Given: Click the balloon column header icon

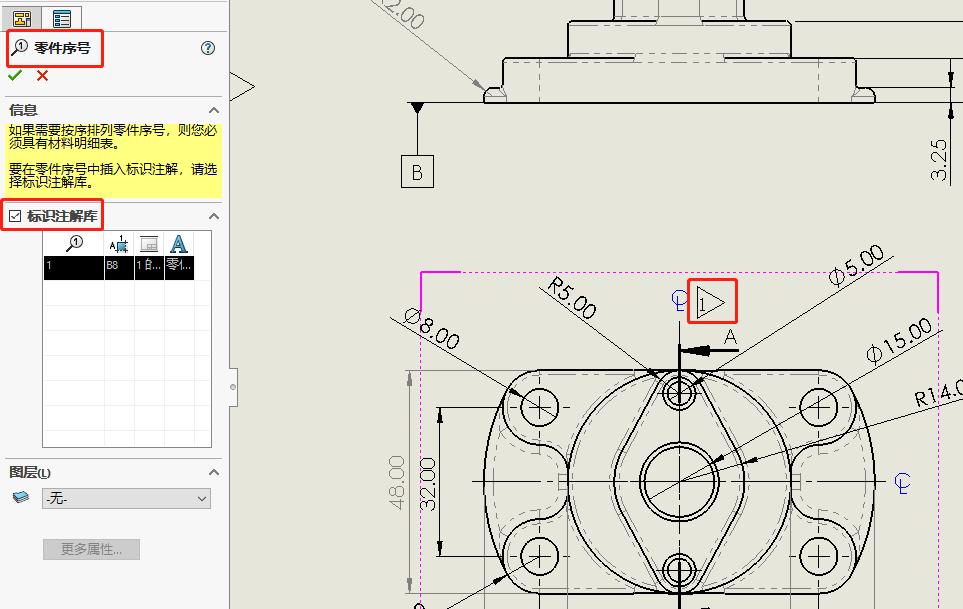Looking at the screenshot, I should point(74,244).
